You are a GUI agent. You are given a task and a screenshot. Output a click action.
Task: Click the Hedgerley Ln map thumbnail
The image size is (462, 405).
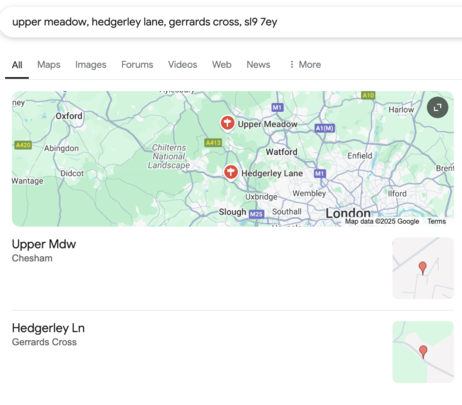tap(423, 352)
